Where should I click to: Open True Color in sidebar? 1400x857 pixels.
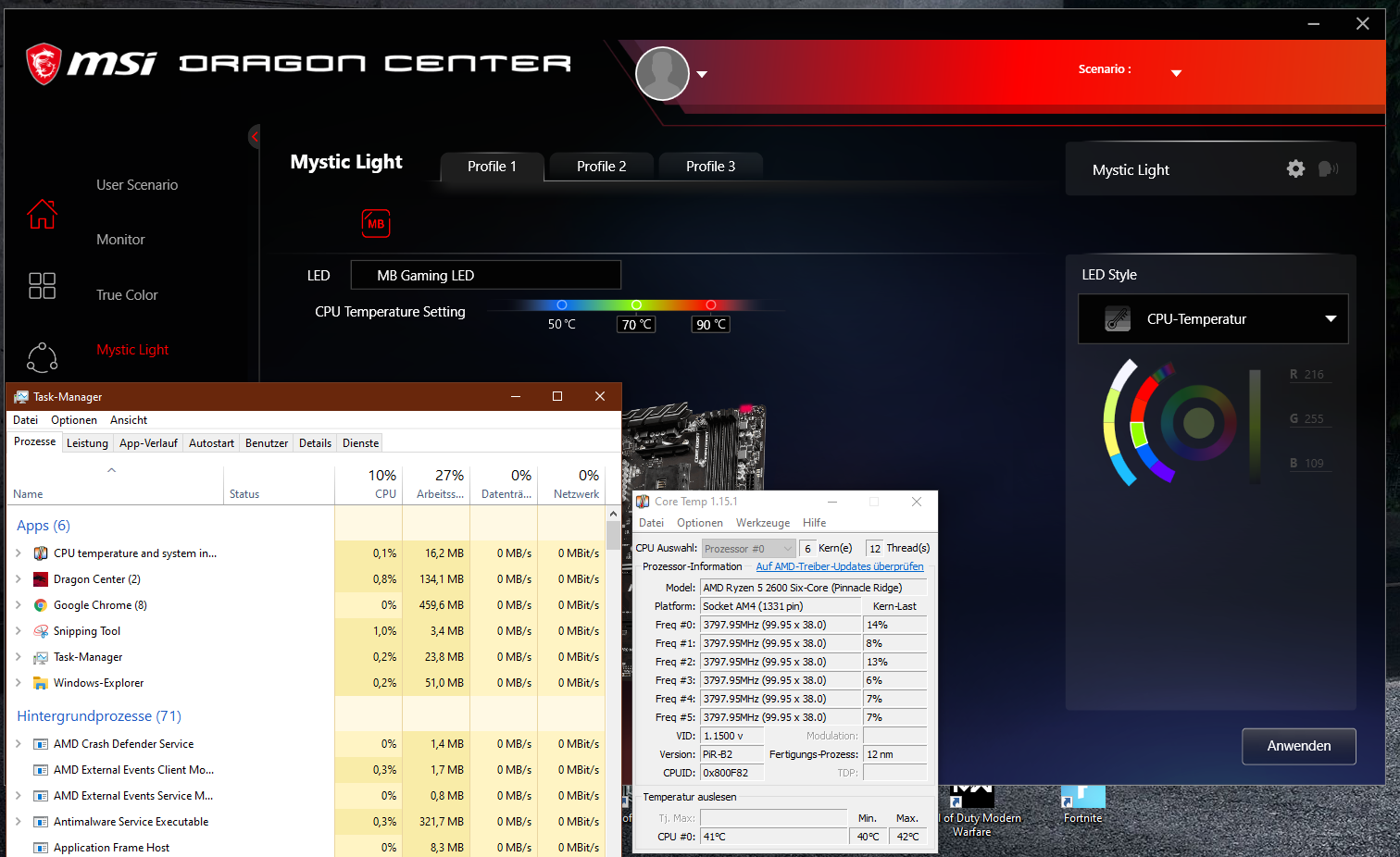click(x=127, y=295)
